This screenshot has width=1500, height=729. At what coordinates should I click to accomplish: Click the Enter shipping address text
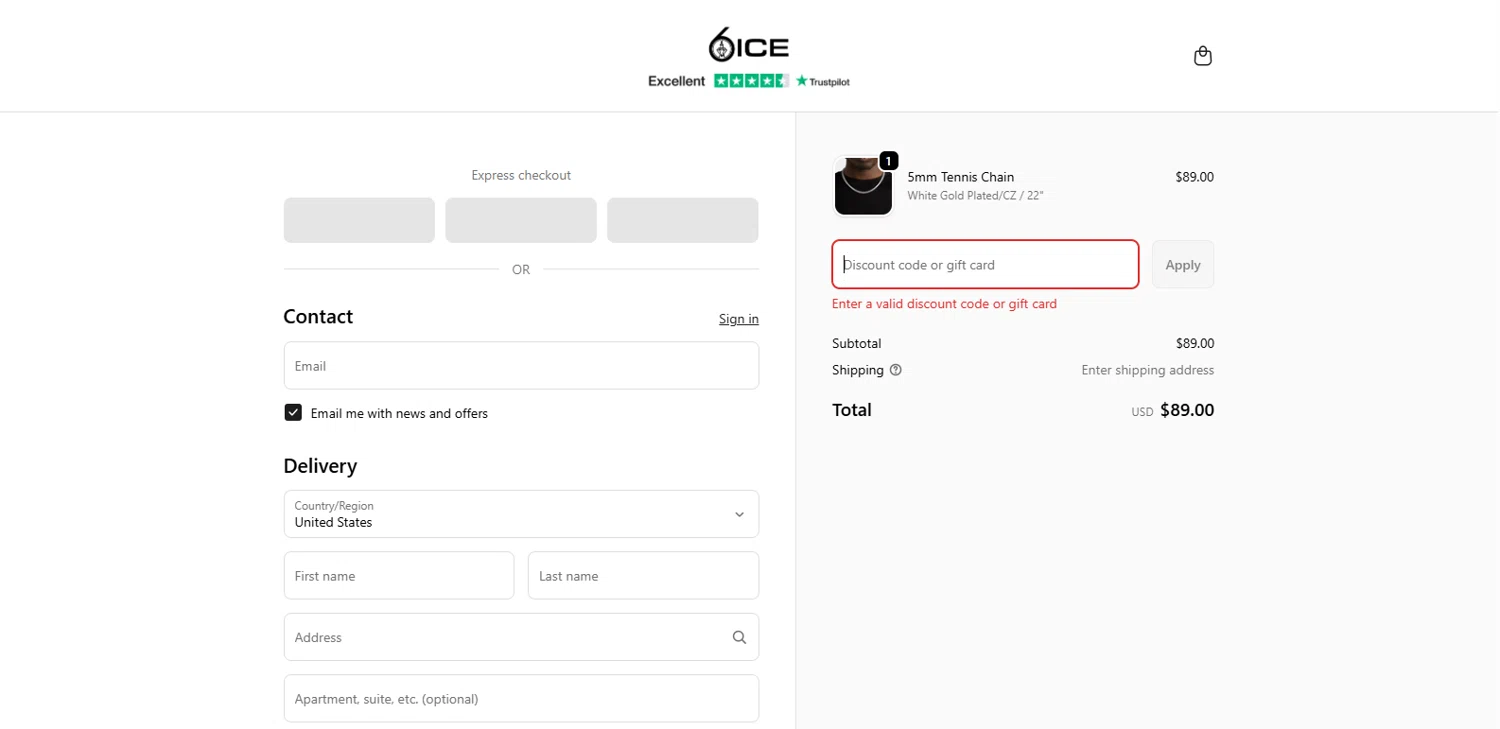1147,370
